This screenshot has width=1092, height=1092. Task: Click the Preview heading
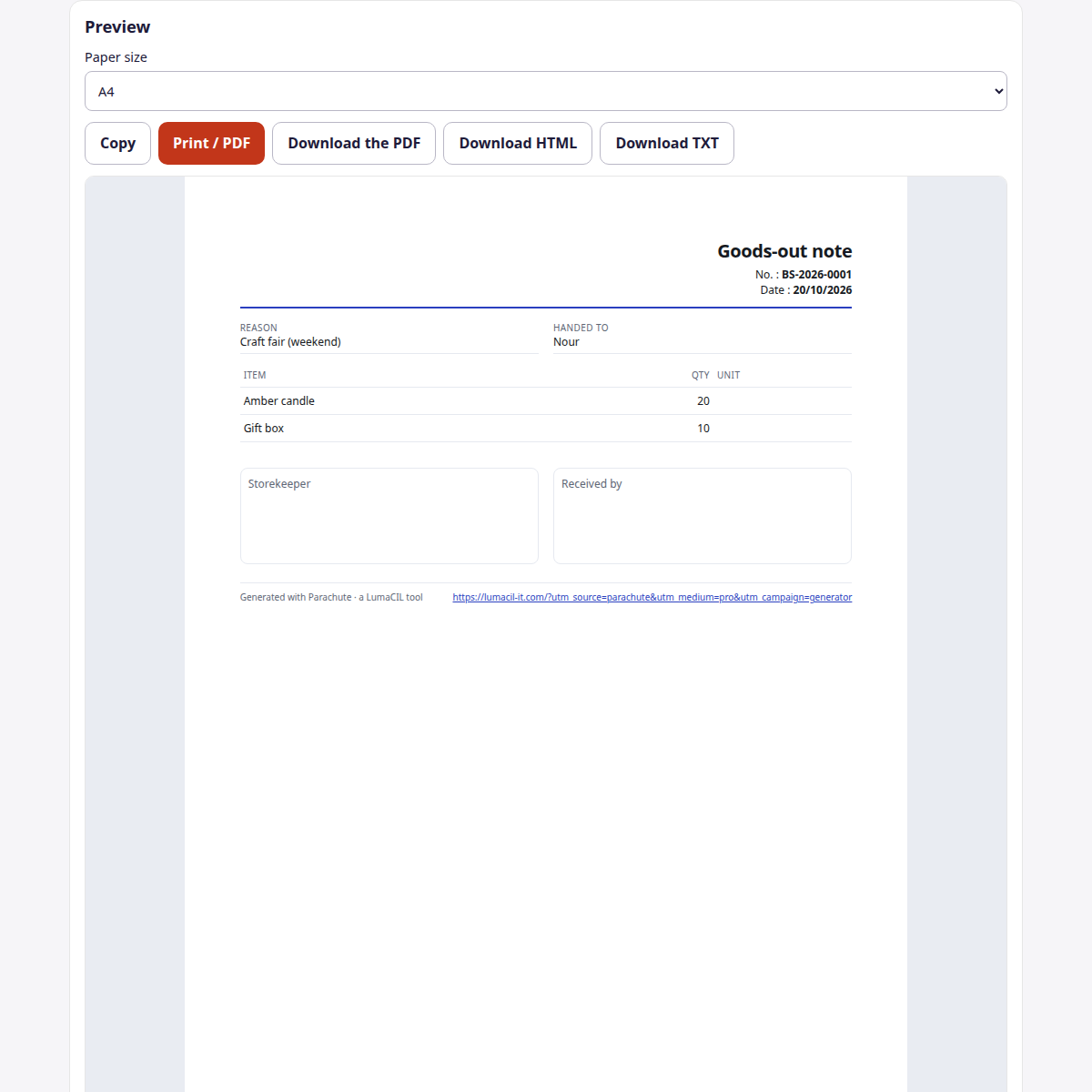(117, 26)
